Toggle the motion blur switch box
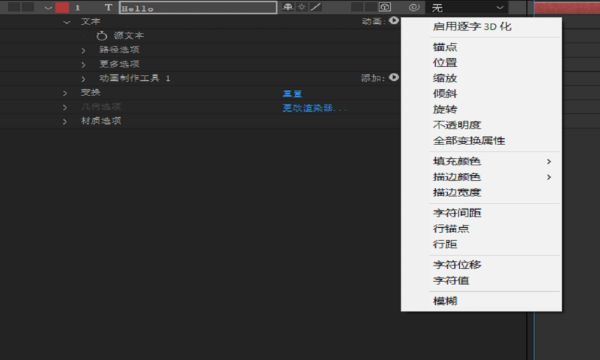This screenshot has height=360, width=600. tap(357, 7)
